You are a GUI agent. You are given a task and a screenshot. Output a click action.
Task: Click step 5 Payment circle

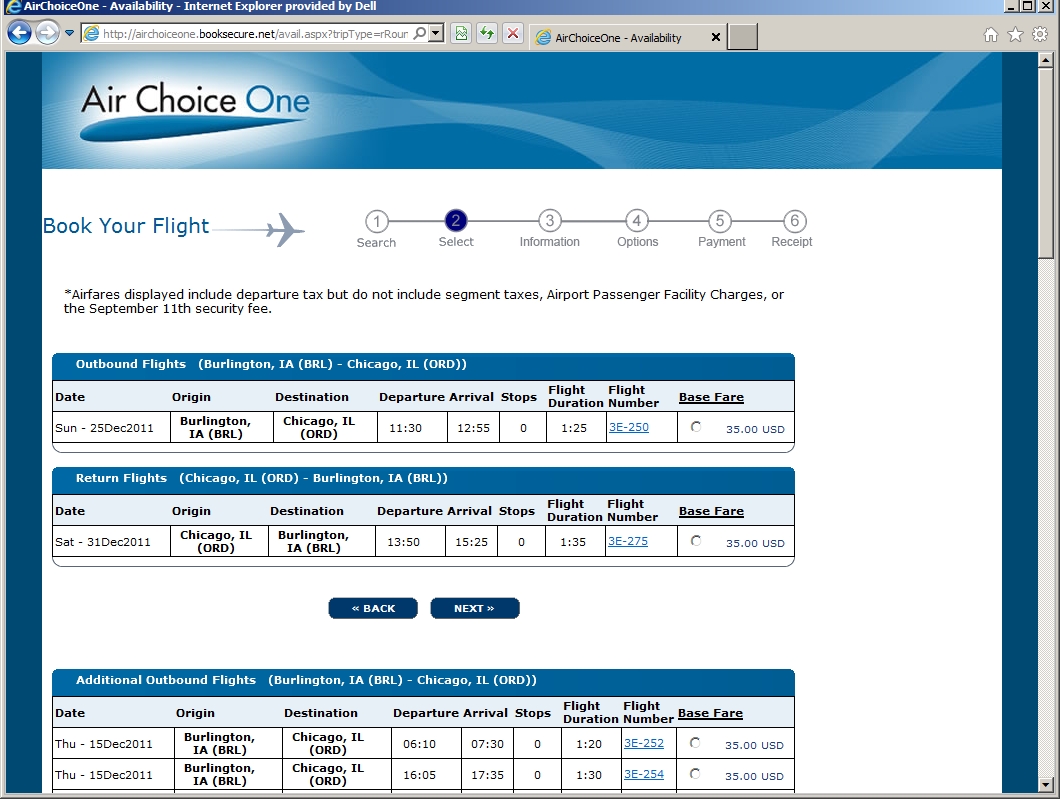[720, 220]
